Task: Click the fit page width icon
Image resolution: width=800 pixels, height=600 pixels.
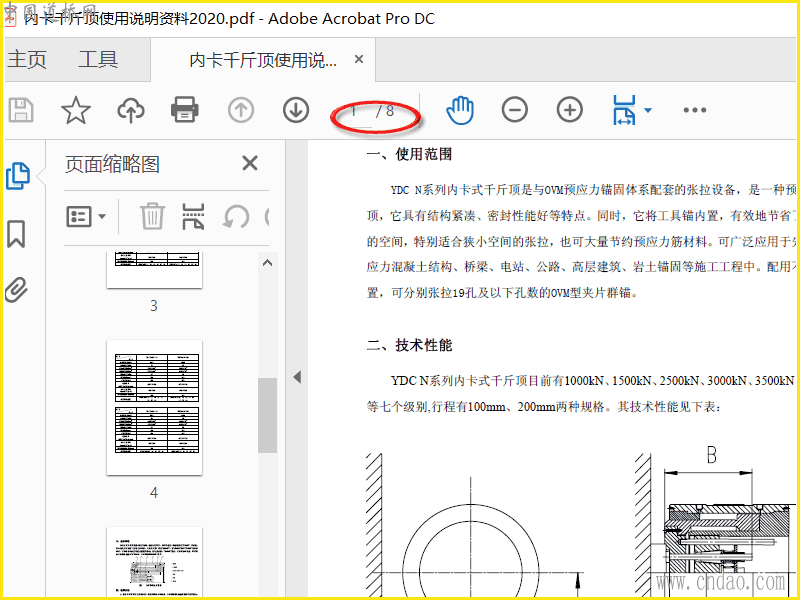Action: pyautogui.click(x=624, y=110)
